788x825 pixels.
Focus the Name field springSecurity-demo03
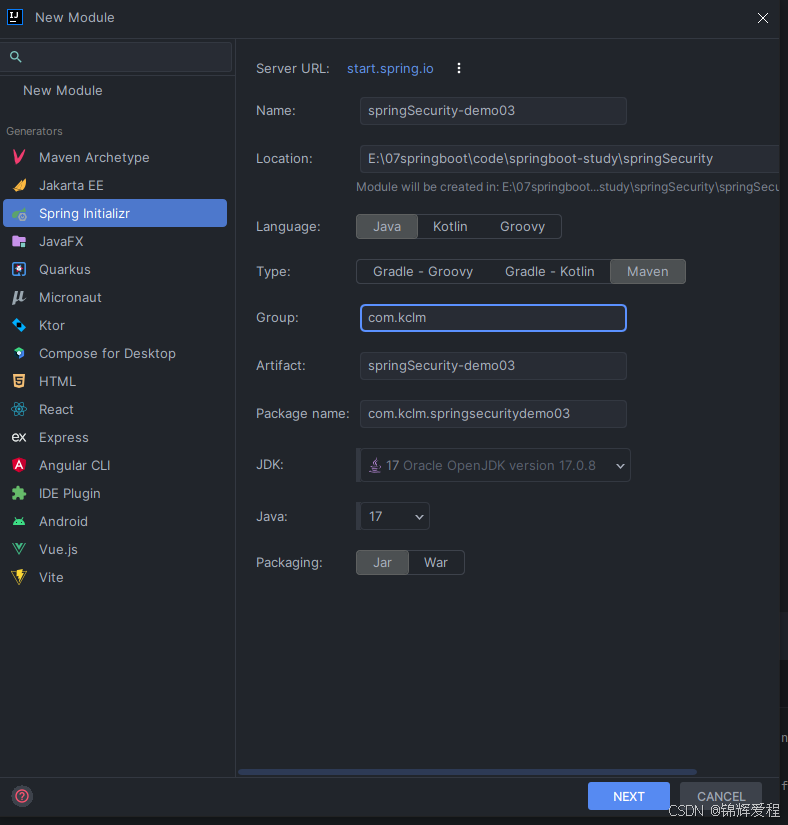493,110
